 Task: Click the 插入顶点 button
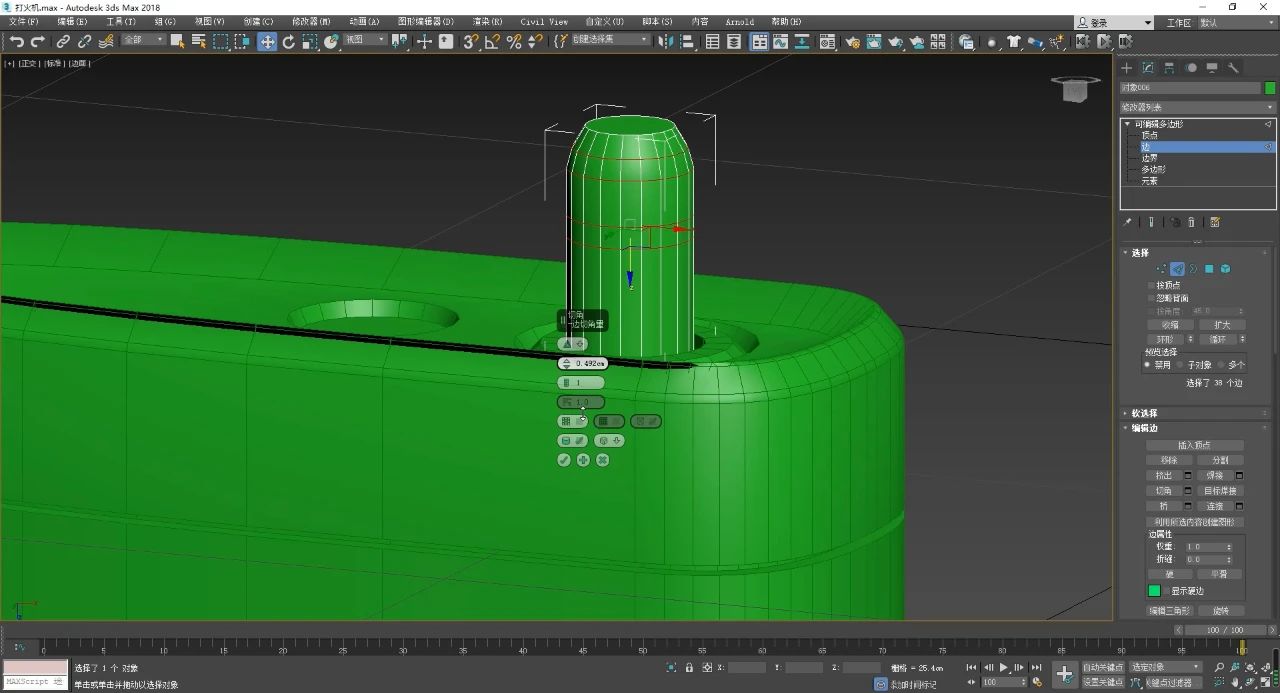point(1194,445)
